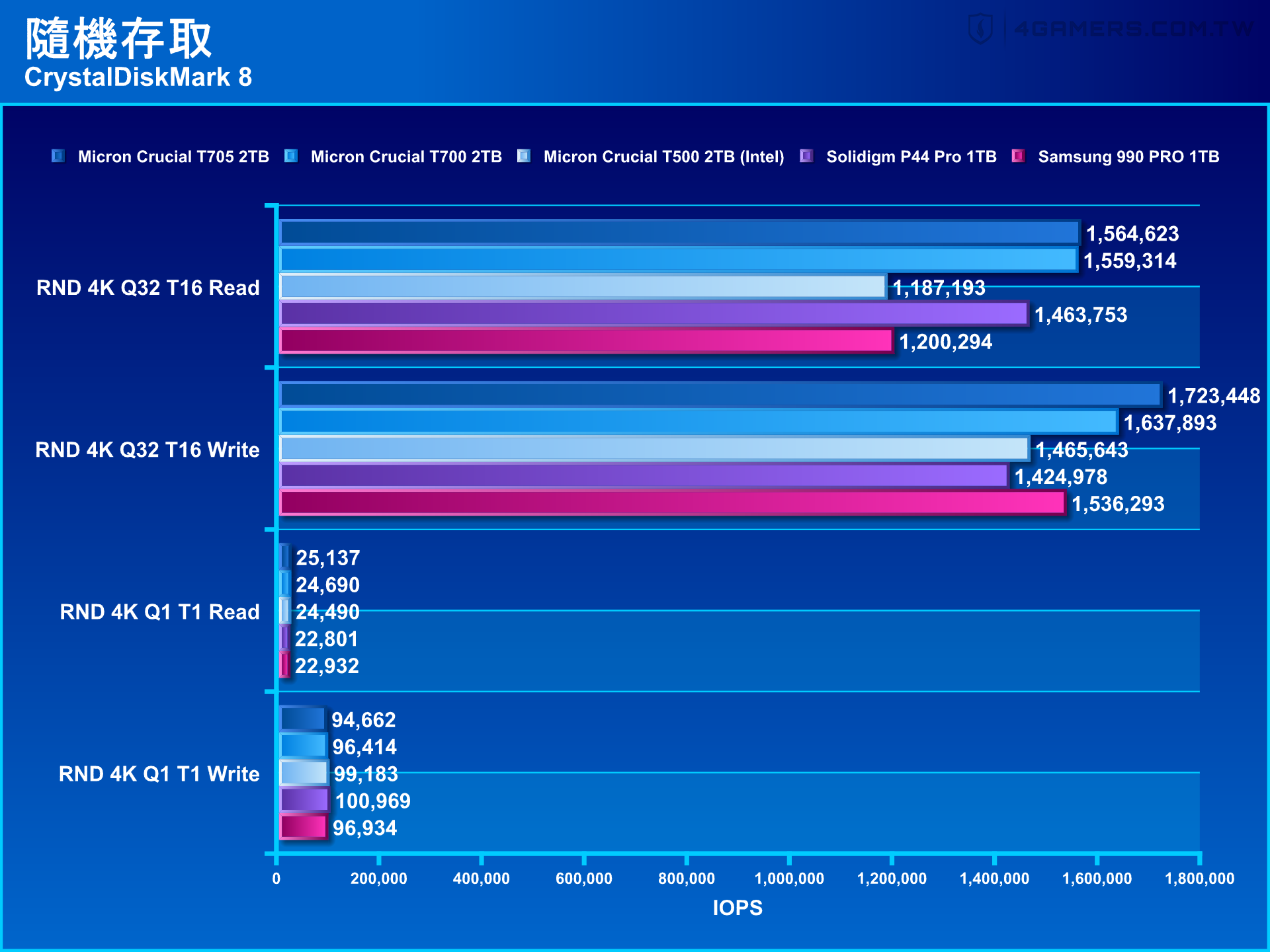Click the 96,414 value label
Screen dimensions: 1270x952
(x=364, y=747)
